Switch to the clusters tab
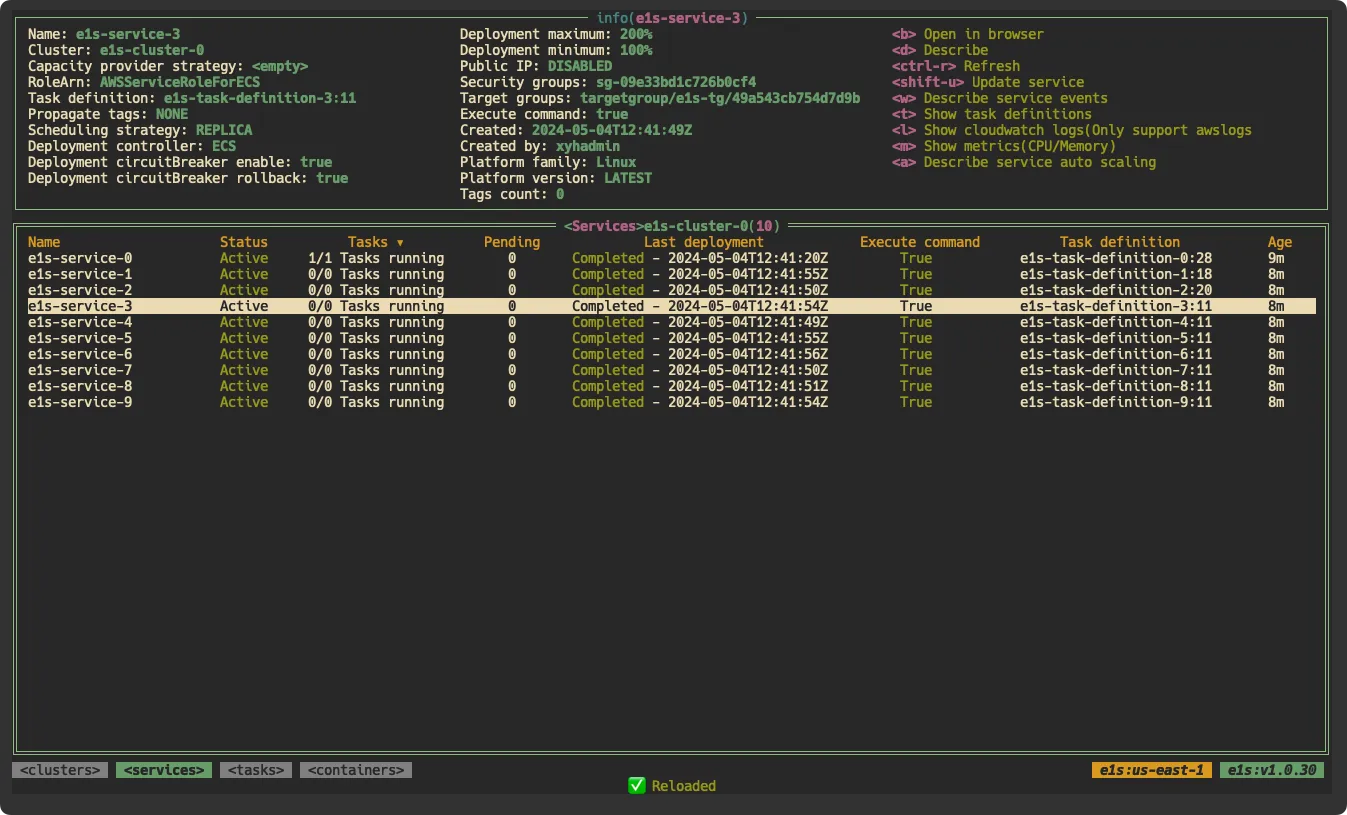 pos(60,770)
